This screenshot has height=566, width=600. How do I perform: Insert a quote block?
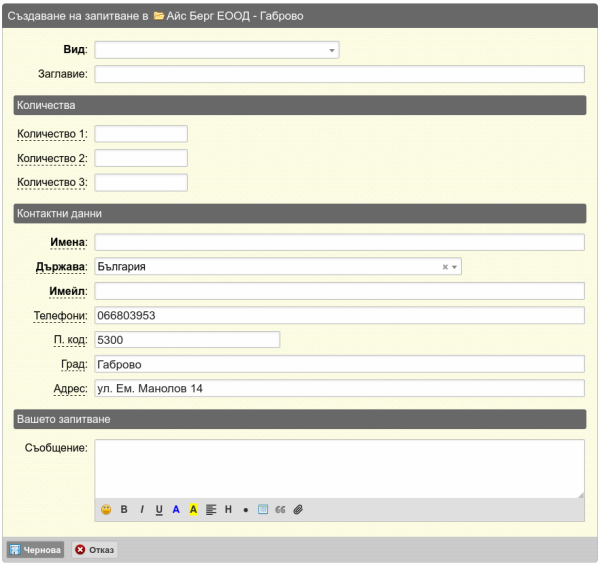click(280, 509)
